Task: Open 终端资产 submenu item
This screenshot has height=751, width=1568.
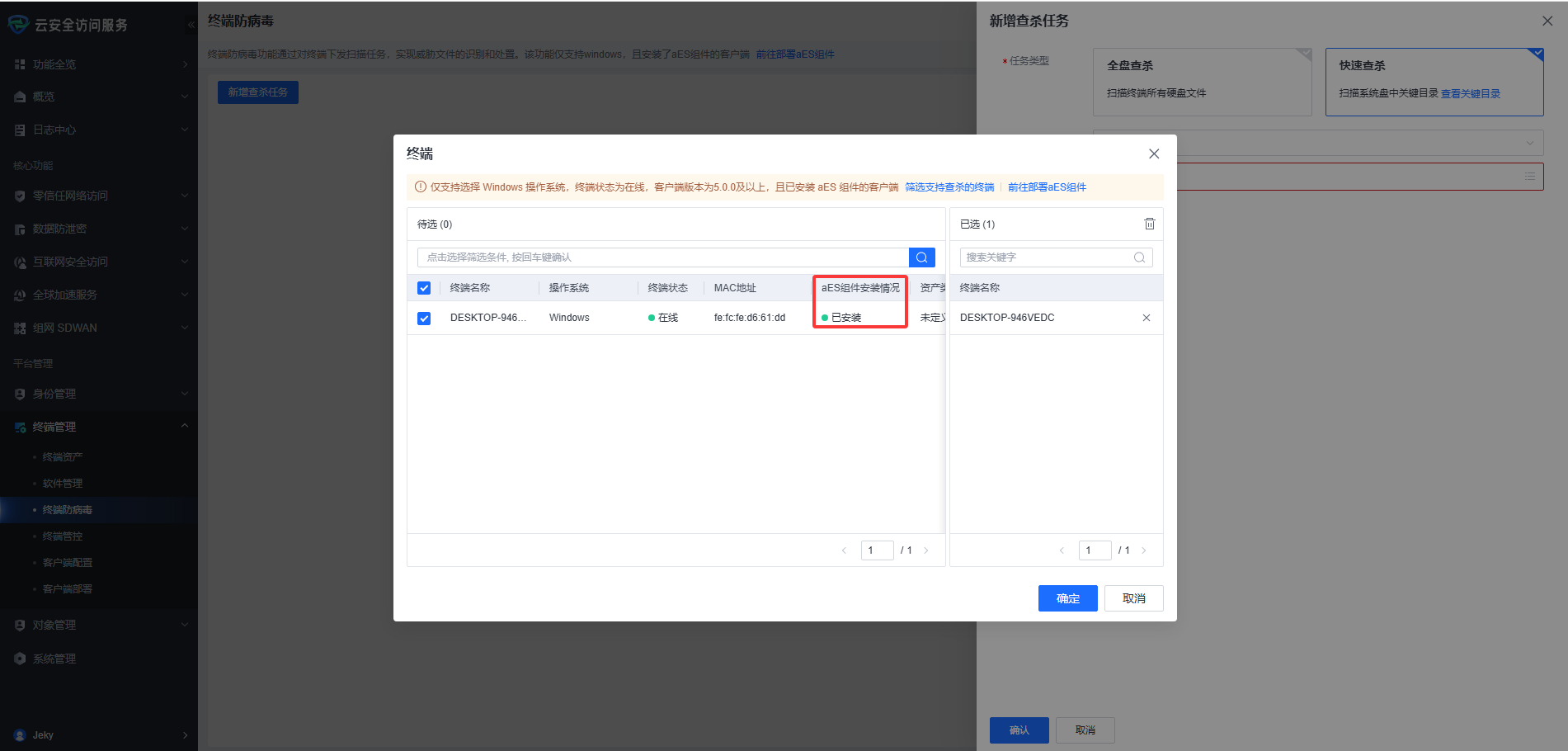Action: tap(63, 457)
